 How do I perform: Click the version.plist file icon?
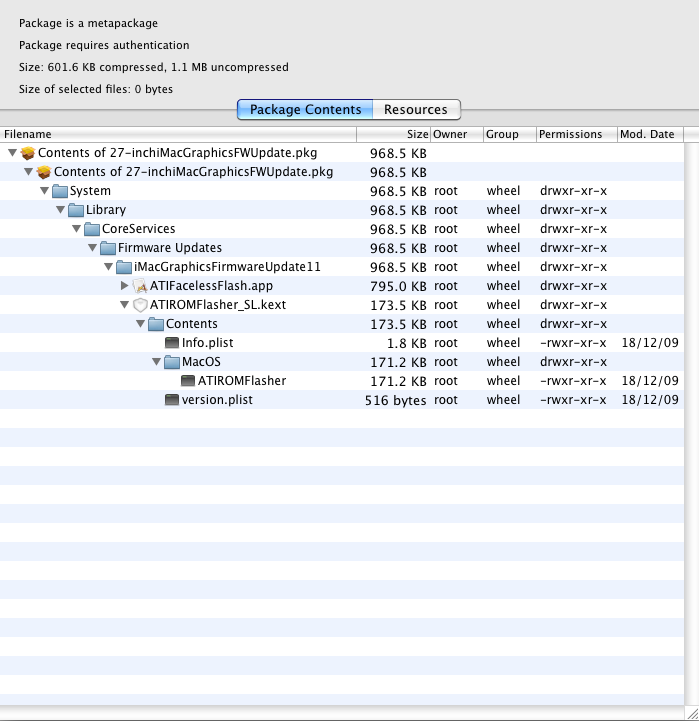172,400
